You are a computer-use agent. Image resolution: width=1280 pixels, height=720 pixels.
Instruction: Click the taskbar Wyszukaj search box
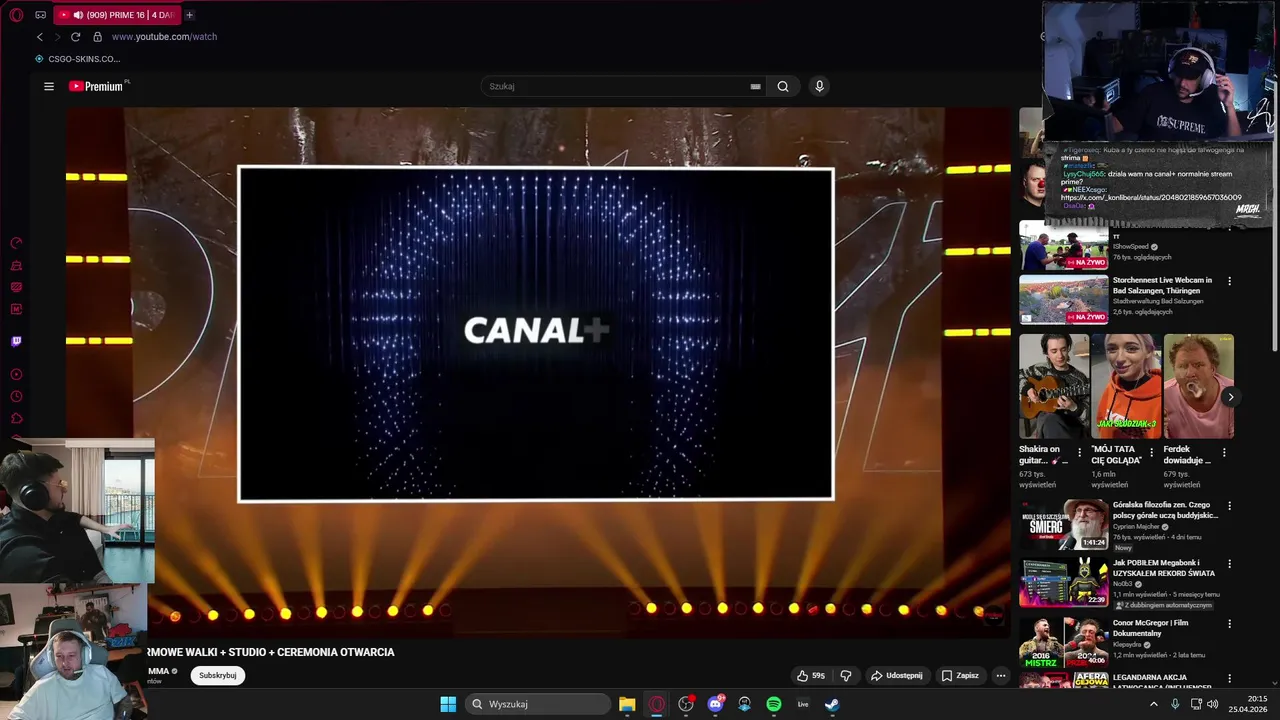pyautogui.click(x=538, y=704)
